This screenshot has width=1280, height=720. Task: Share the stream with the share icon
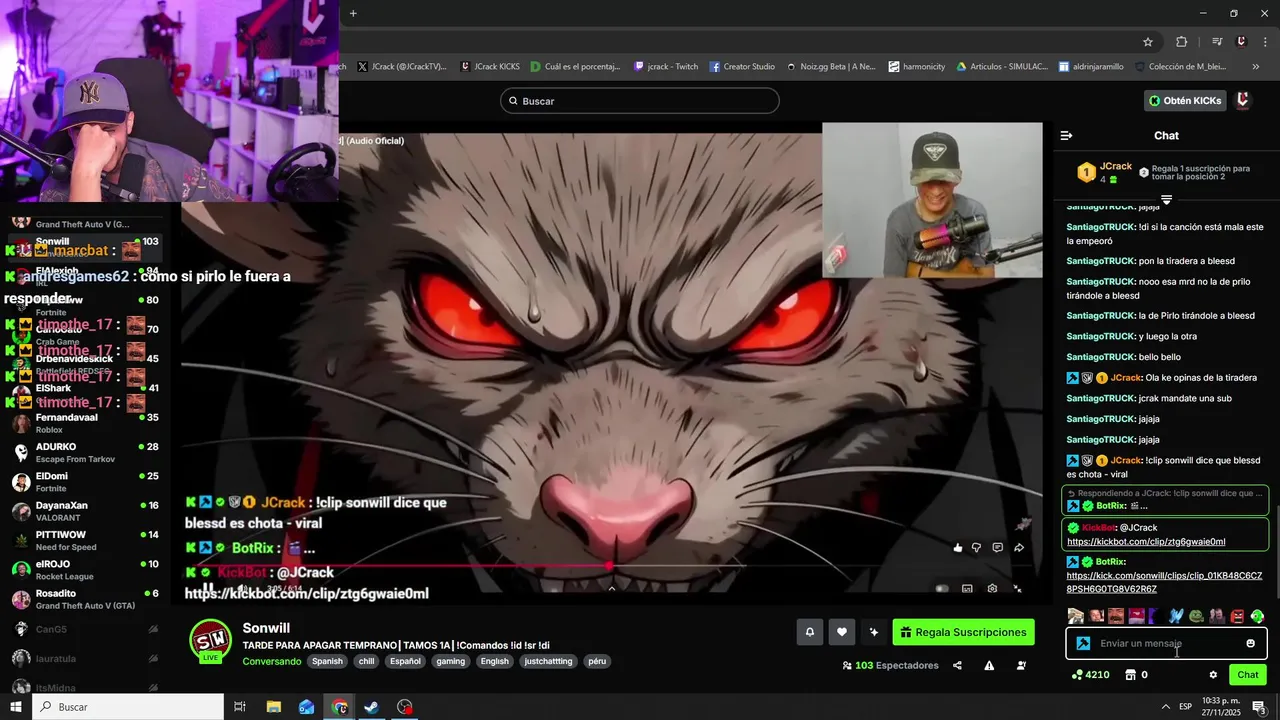[x=957, y=666]
